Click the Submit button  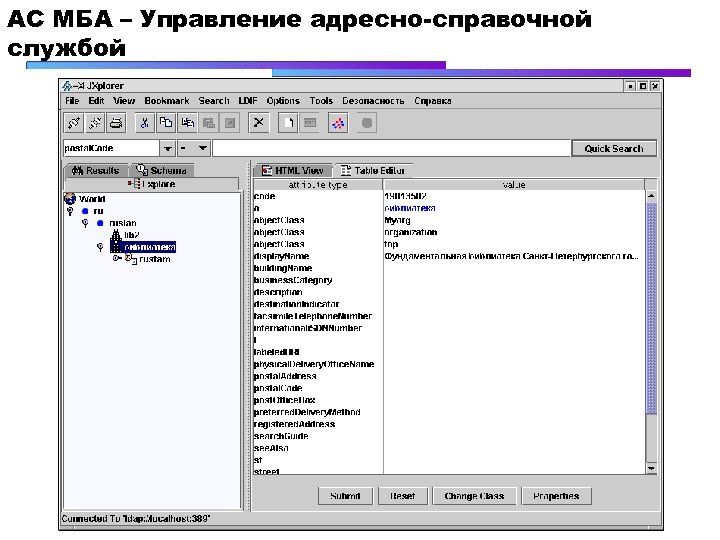345,496
